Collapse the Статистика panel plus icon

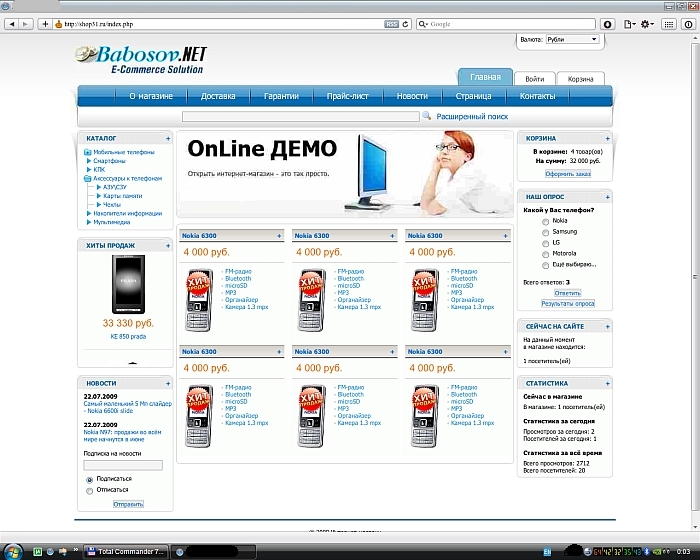[608, 384]
